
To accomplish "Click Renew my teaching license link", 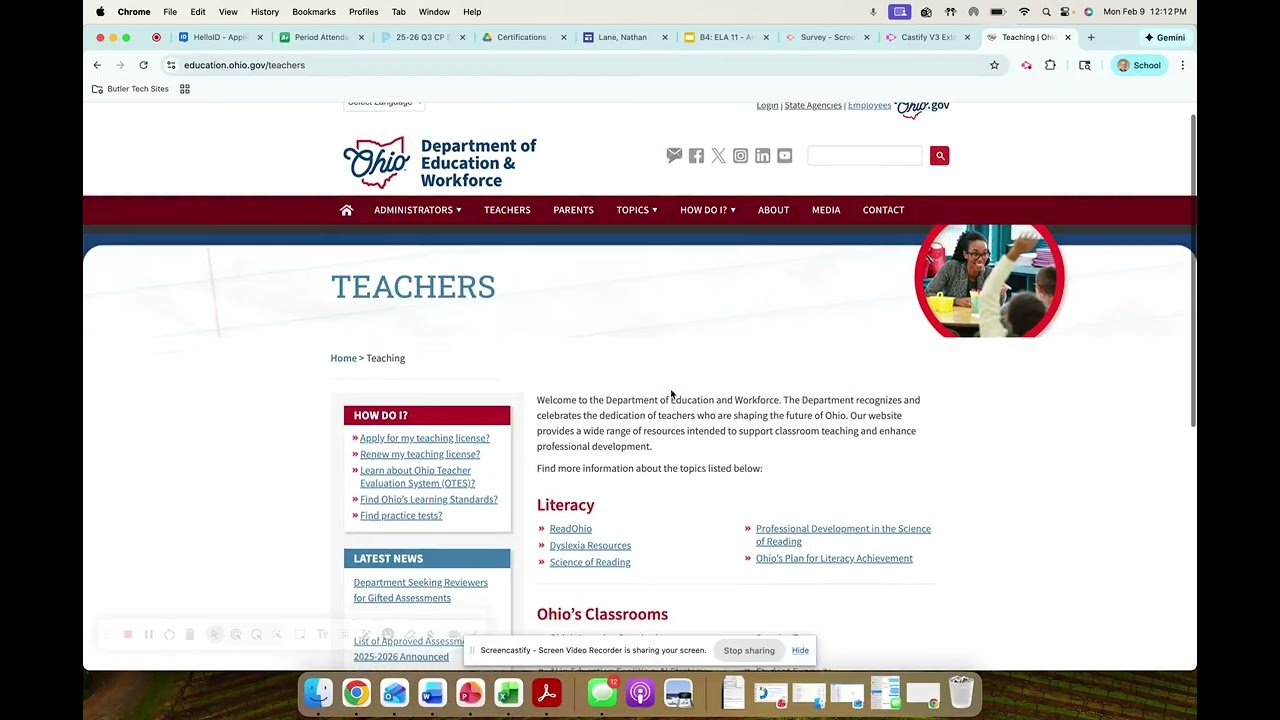I will [x=420, y=454].
